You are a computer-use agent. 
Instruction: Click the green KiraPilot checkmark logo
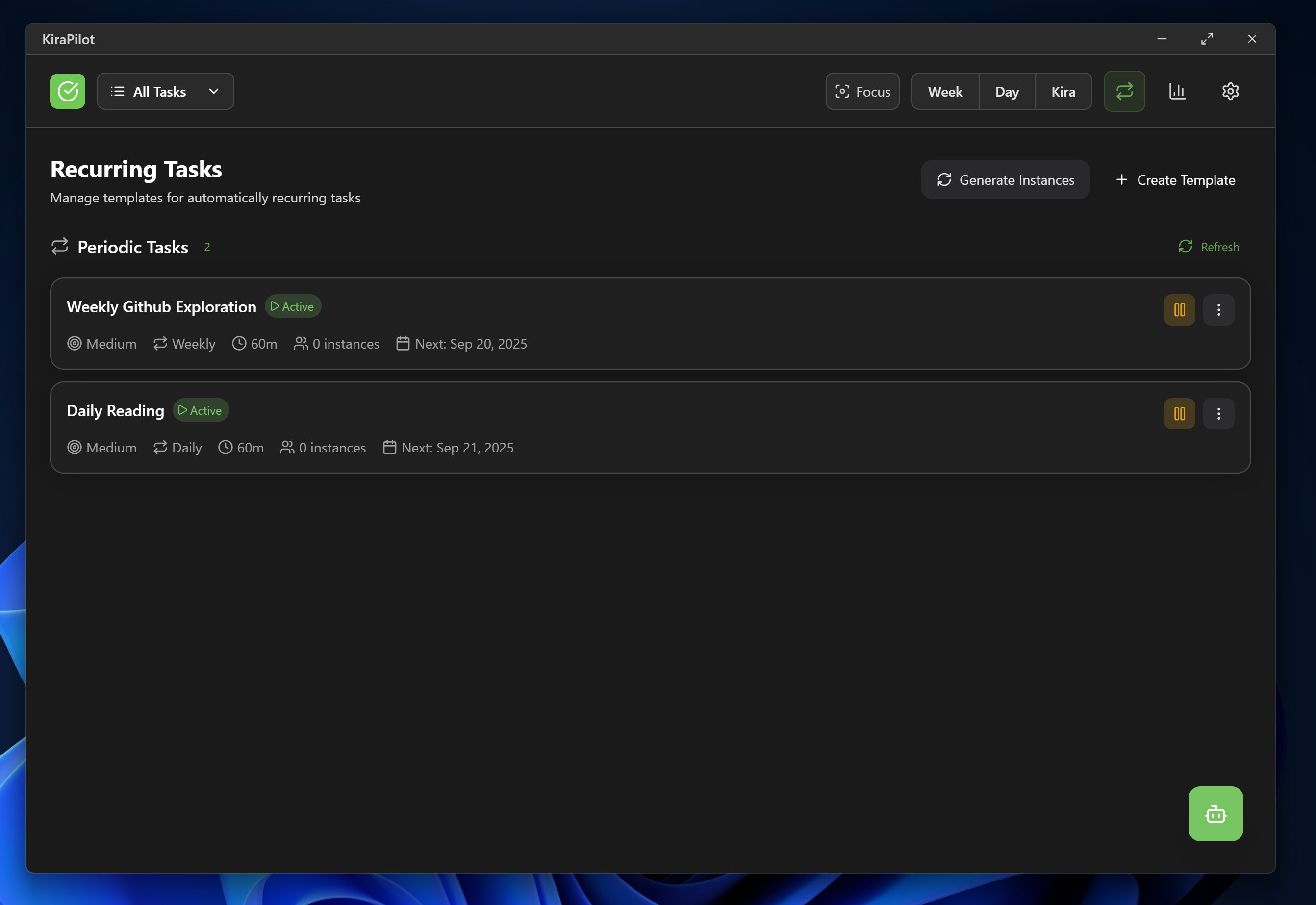(68, 91)
